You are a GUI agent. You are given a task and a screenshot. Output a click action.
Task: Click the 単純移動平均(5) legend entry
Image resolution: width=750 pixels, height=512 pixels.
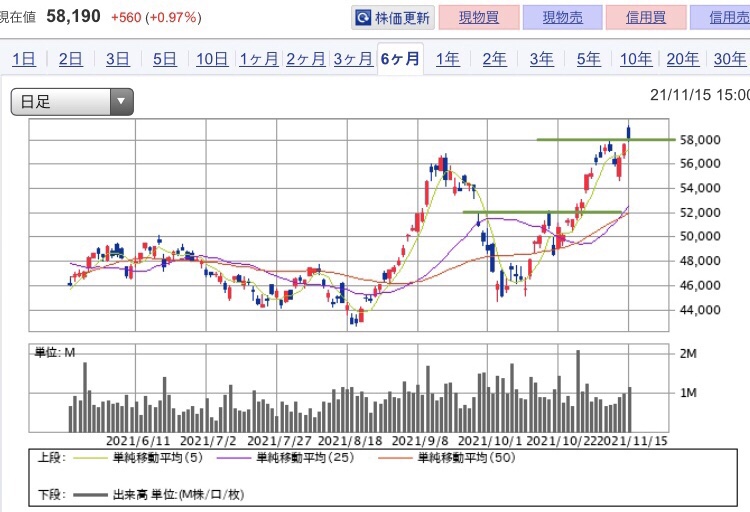pyautogui.click(x=138, y=458)
